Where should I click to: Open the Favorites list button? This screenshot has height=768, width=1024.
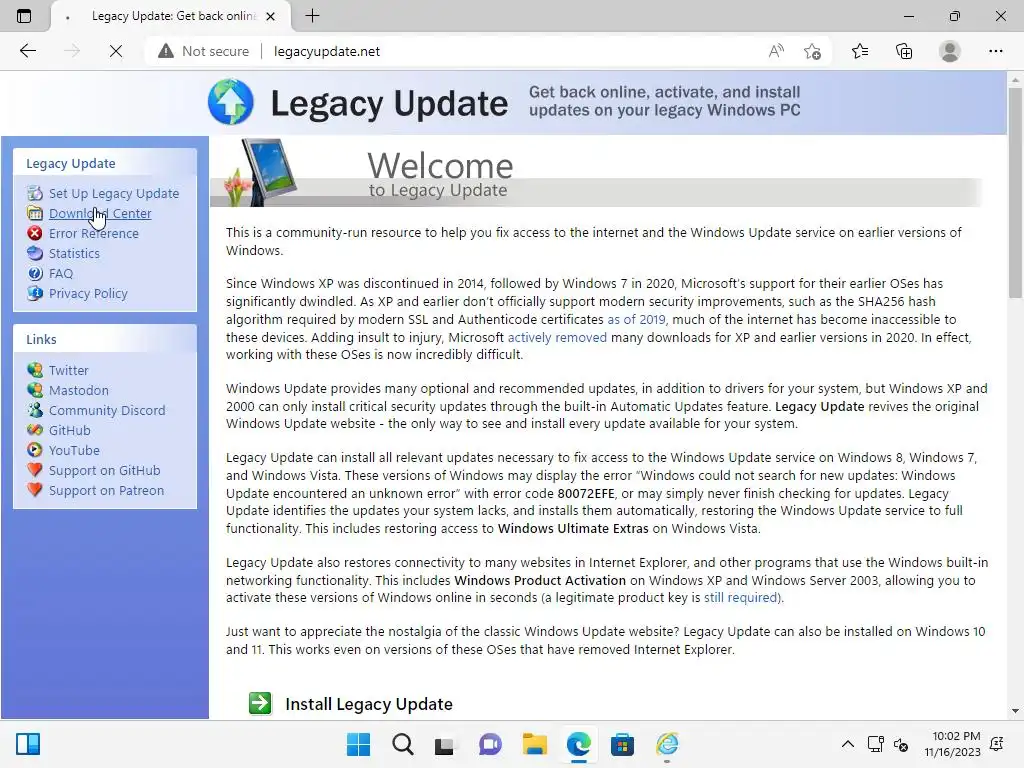click(x=860, y=51)
